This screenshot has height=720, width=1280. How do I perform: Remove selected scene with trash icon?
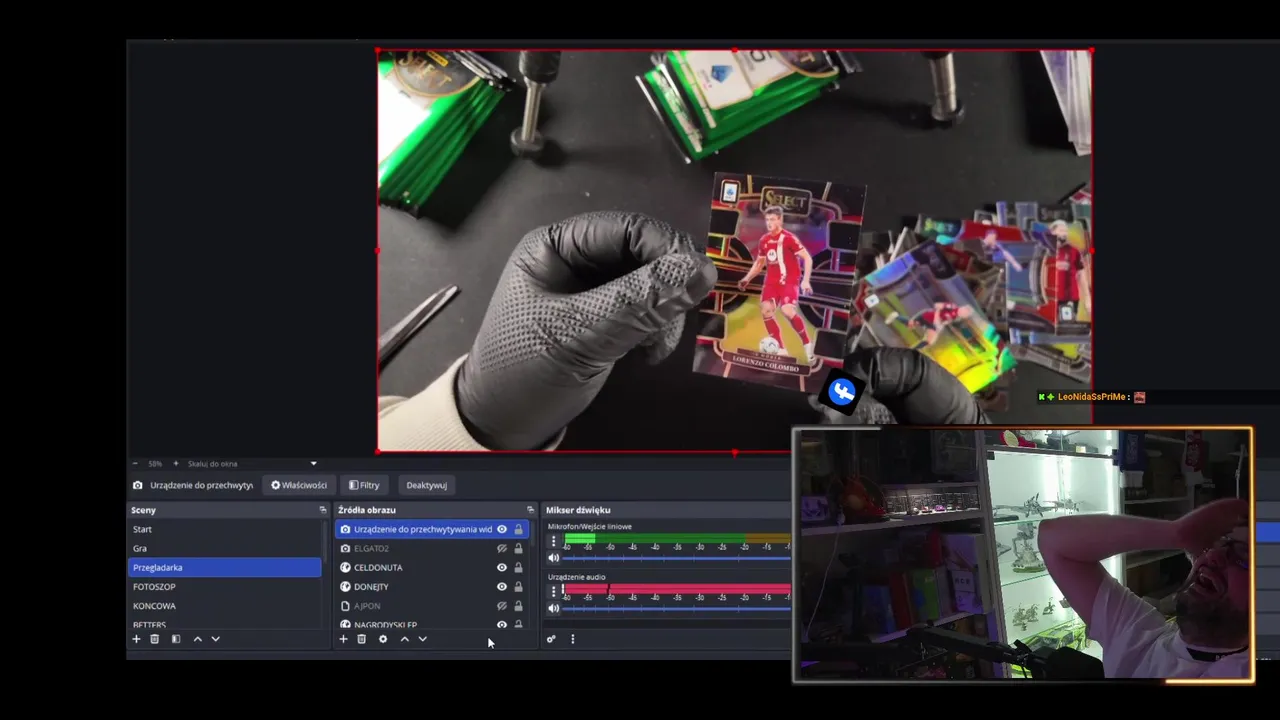[x=155, y=639]
